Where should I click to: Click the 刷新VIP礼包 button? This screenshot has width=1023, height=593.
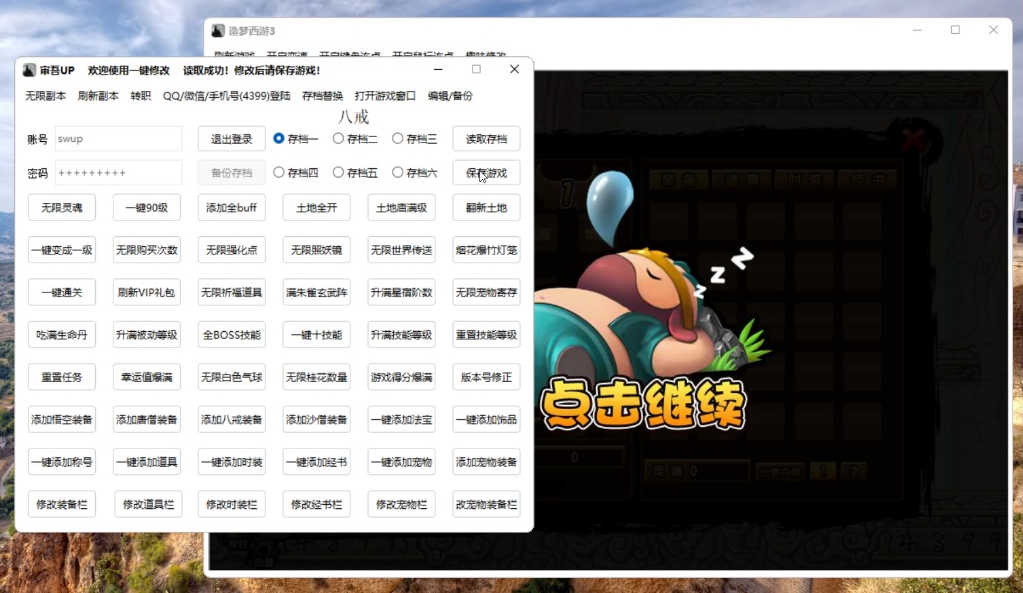147,292
